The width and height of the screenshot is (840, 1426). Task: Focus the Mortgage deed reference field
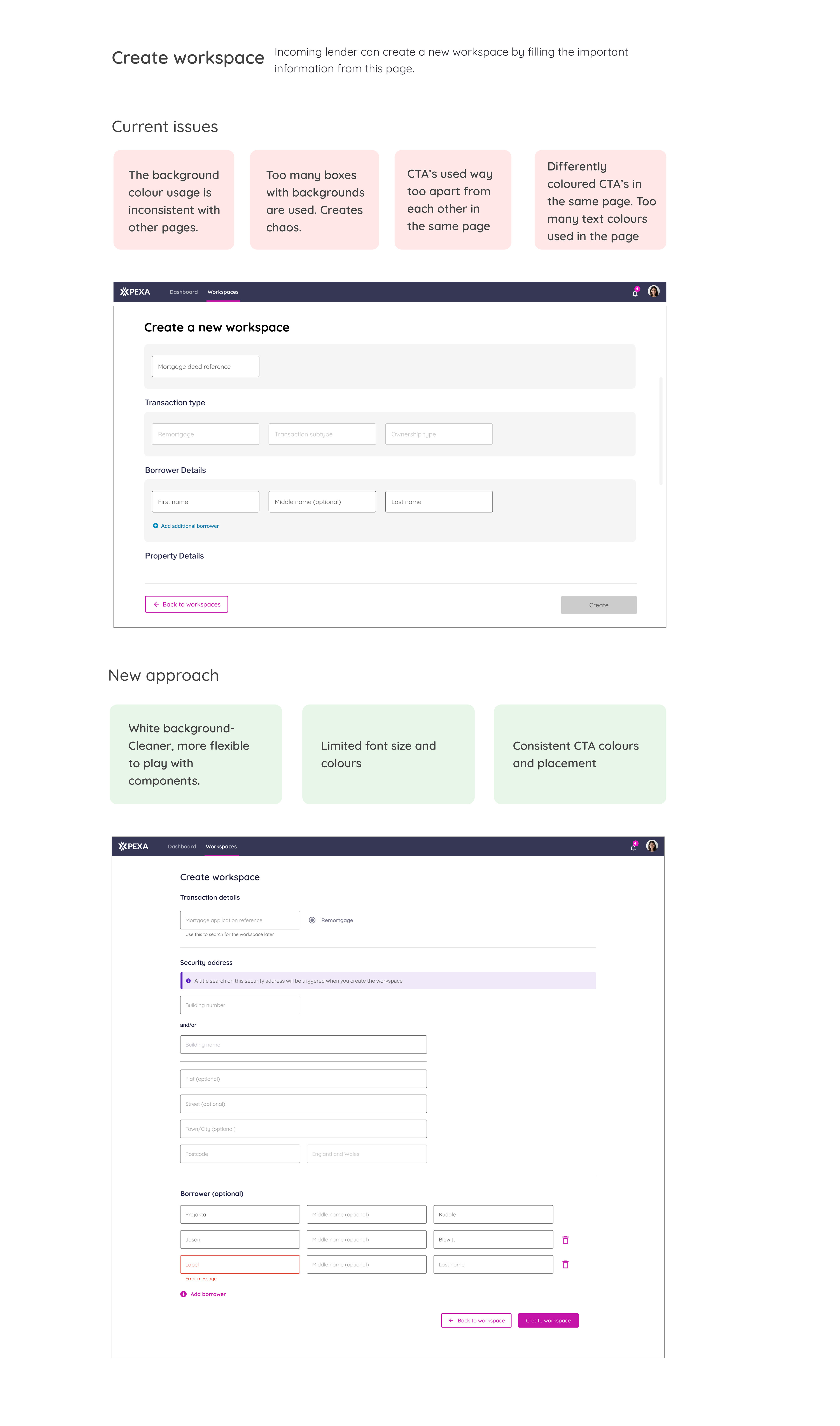pyautogui.click(x=205, y=366)
